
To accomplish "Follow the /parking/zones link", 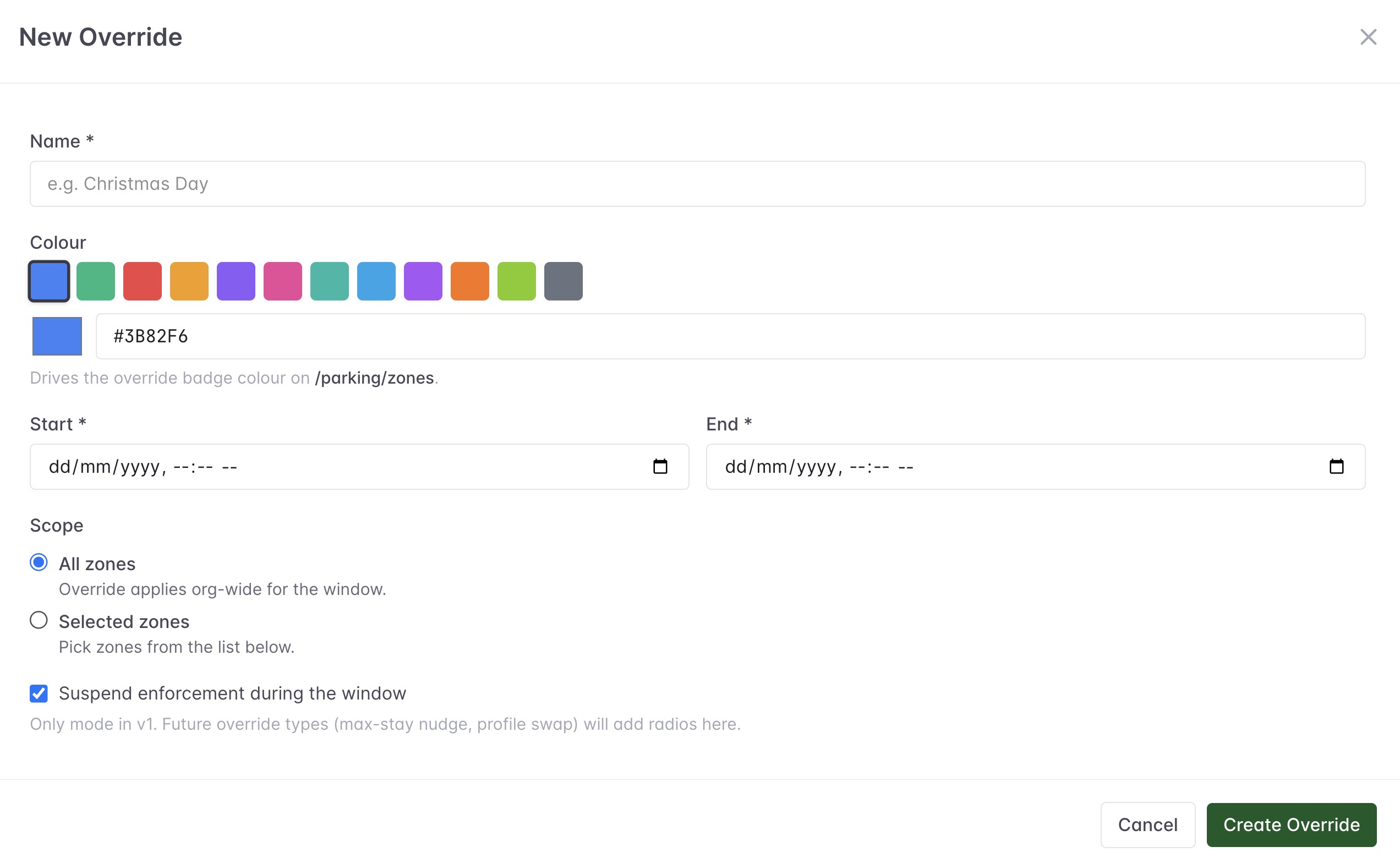I will [374, 378].
